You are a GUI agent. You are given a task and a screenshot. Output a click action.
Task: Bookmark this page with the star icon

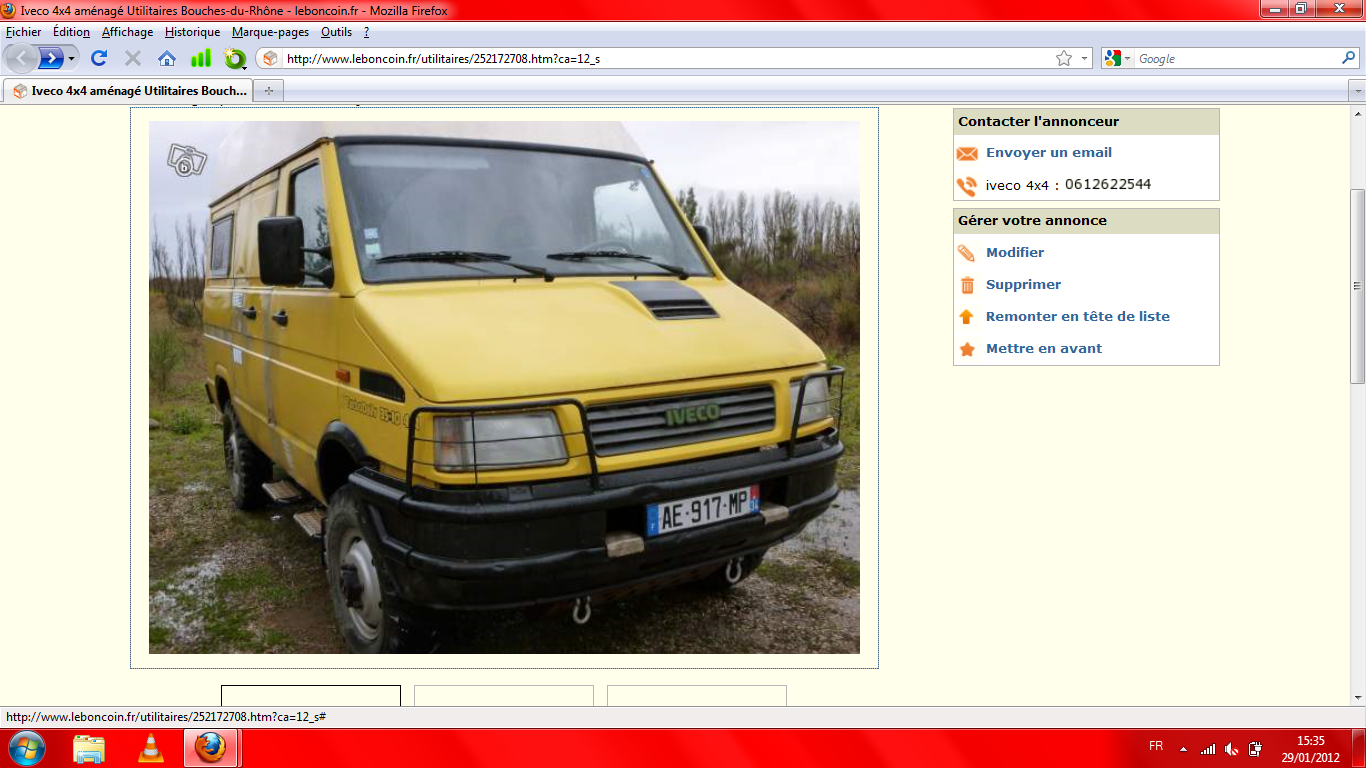[1063, 59]
